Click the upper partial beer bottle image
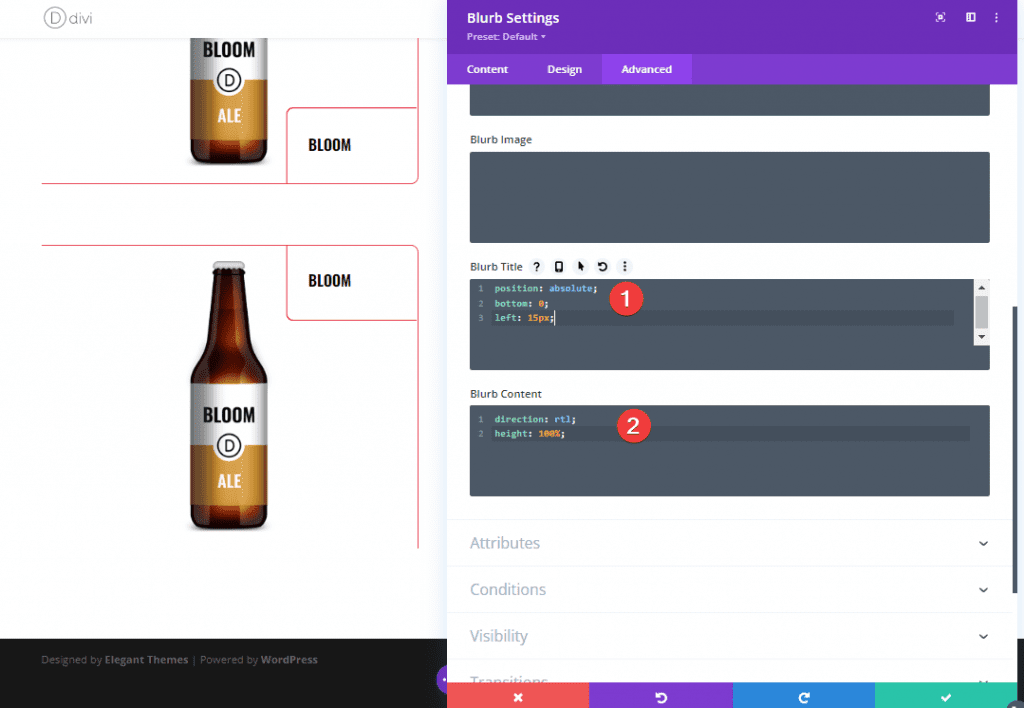This screenshot has width=1024, height=708. point(229,101)
